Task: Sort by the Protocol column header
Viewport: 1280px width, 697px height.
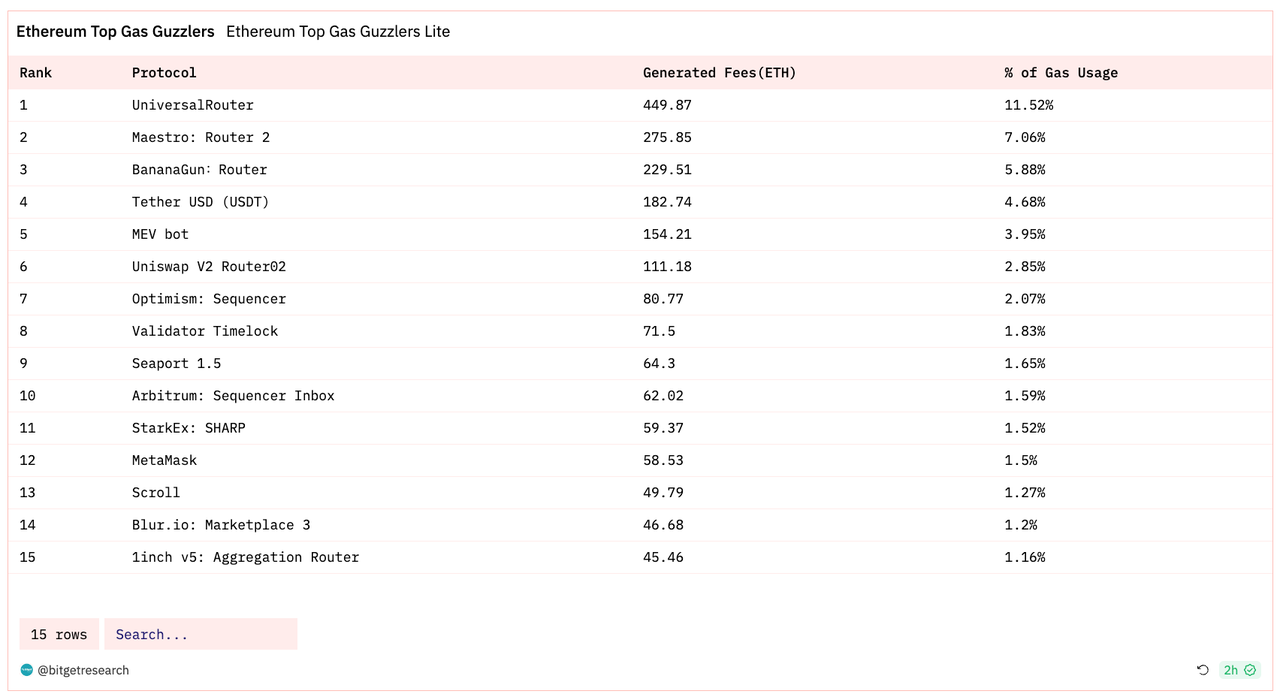Action: (164, 73)
